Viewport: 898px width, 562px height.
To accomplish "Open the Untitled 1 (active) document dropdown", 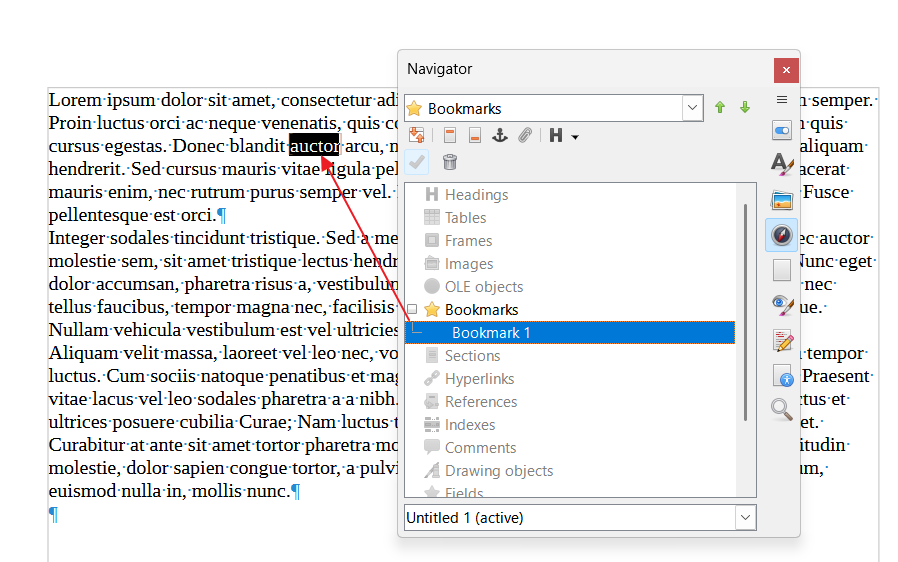I will (x=745, y=518).
